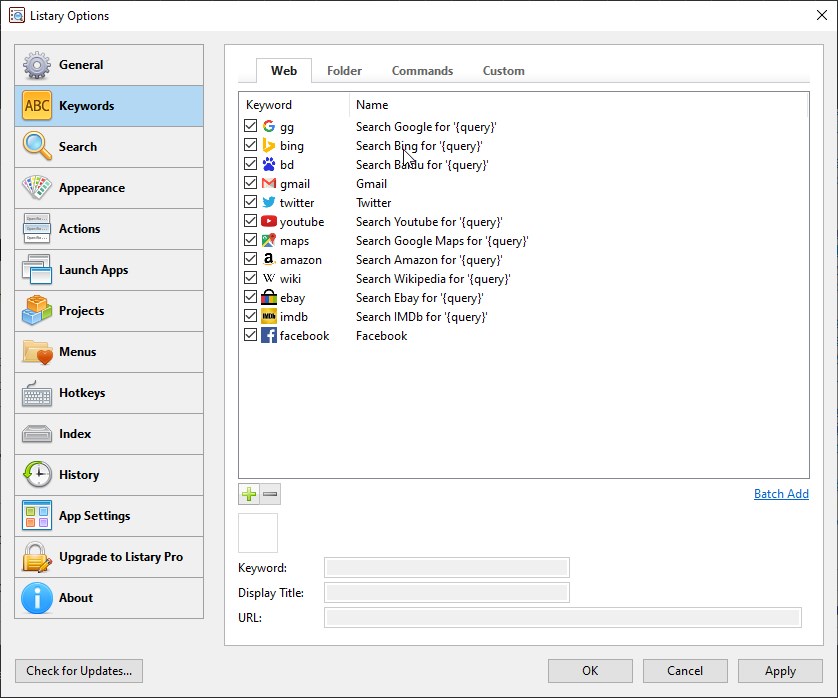Click the empty keyword icon preview box

point(258,533)
